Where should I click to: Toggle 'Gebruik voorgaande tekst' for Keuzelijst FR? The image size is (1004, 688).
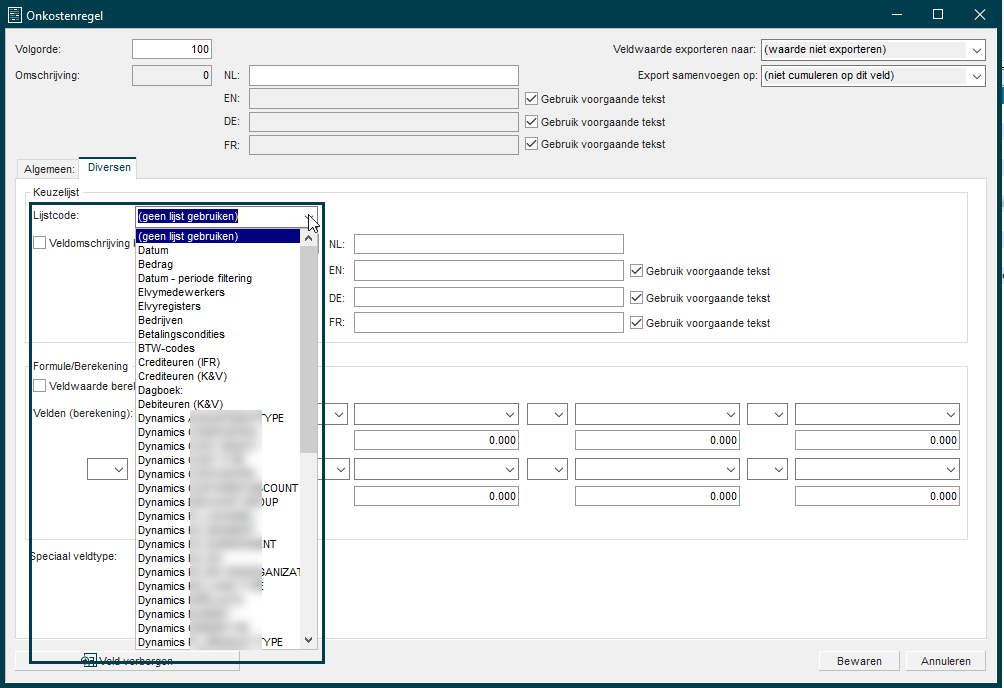pos(636,323)
